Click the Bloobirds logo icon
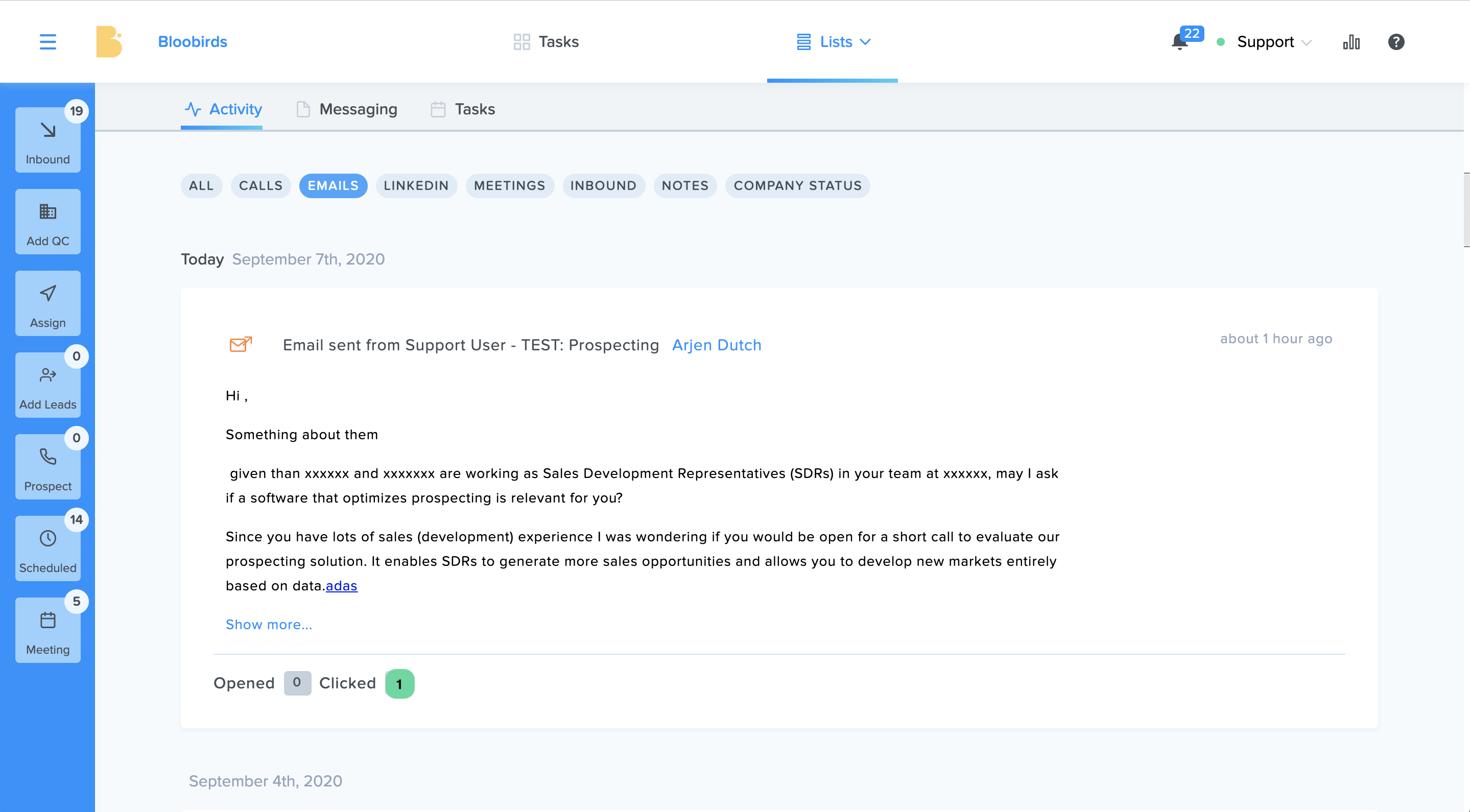 [x=109, y=42]
